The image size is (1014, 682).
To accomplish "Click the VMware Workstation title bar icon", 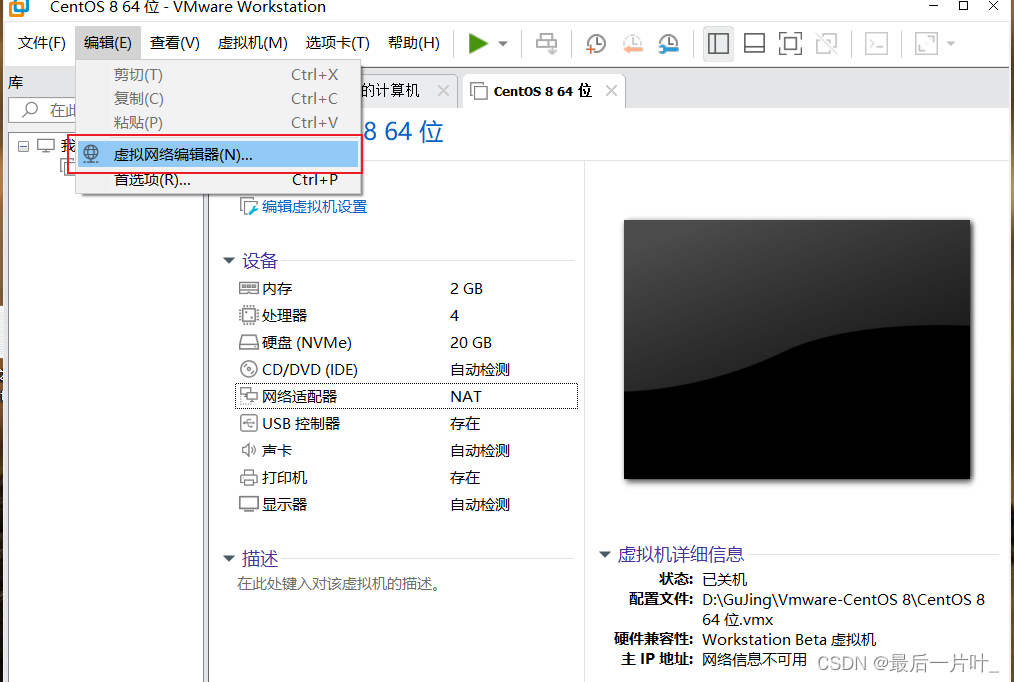I will pyautogui.click(x=19, y=8).
